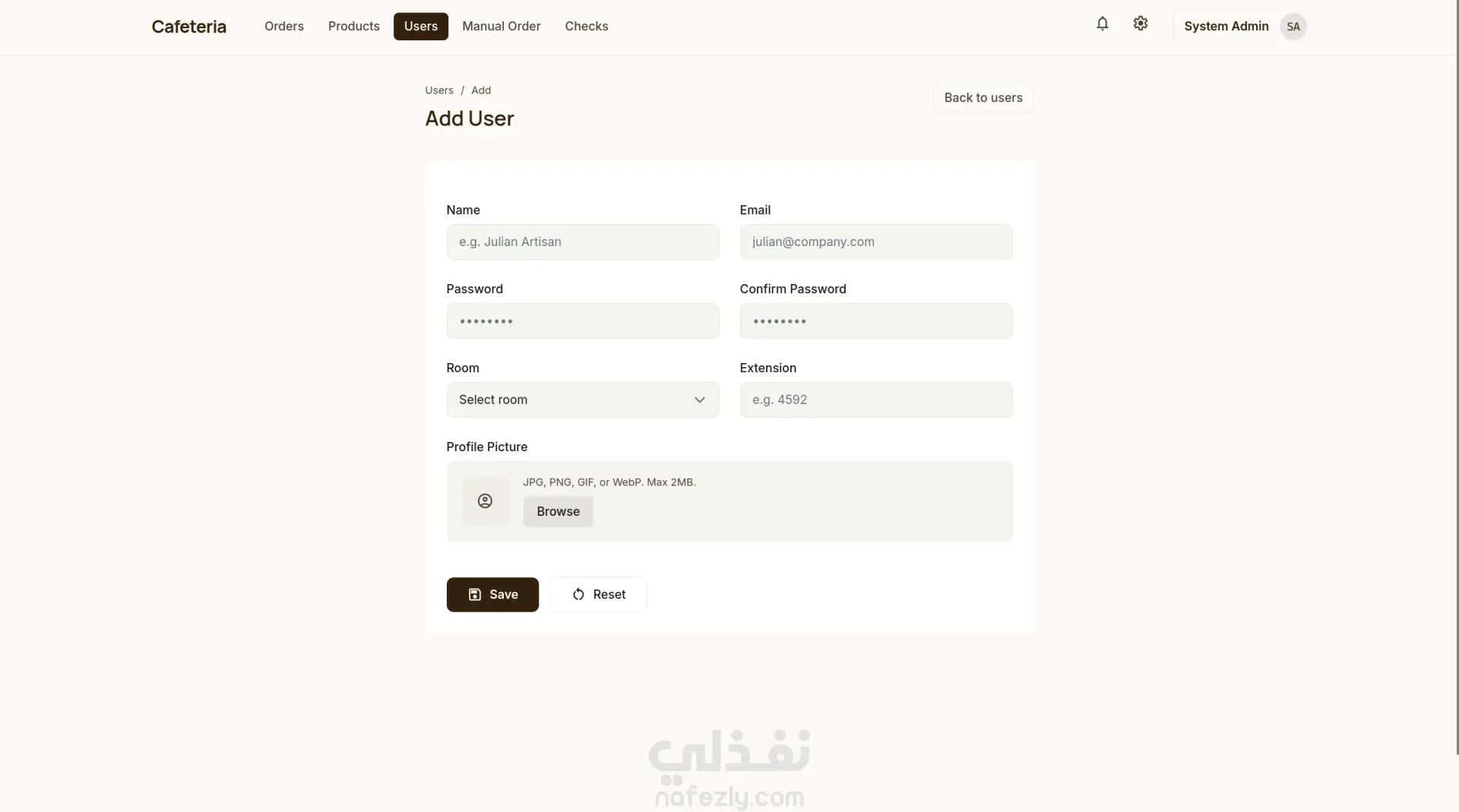Focus the Email input field
Screen dimensions: 1459x812
coord(876,242)
